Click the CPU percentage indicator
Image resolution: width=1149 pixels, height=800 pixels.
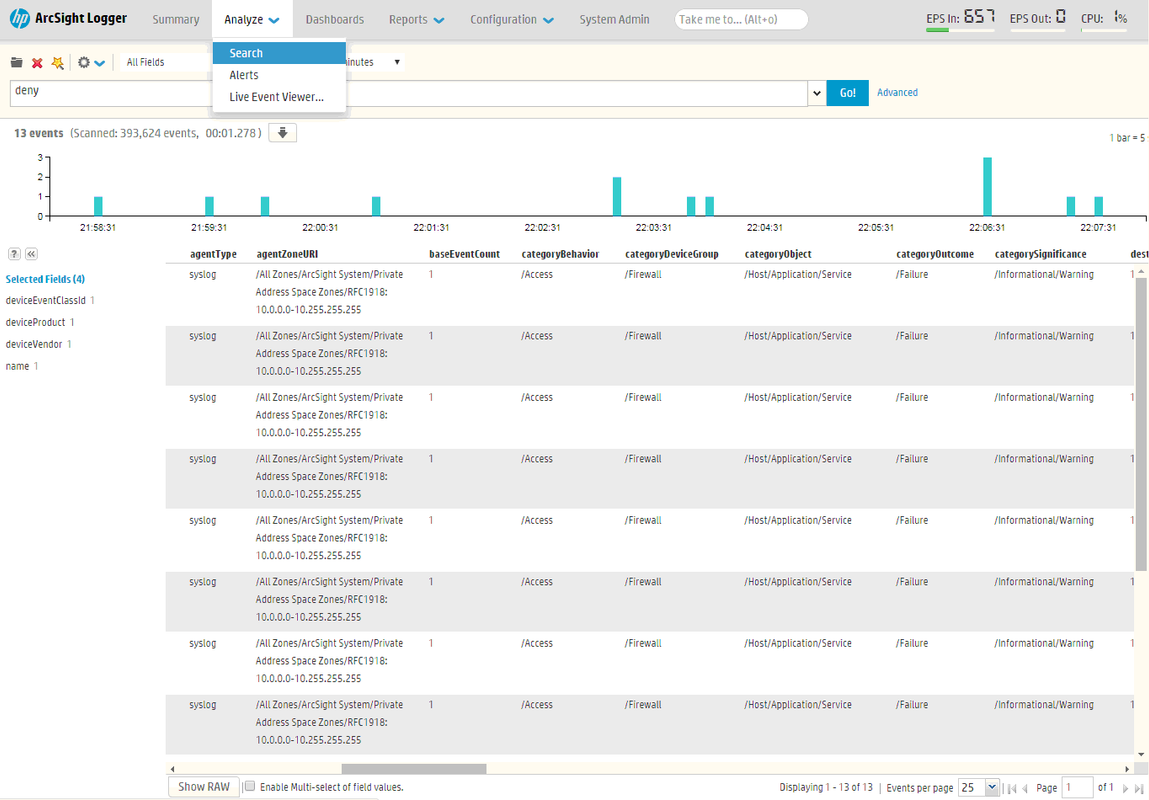[x=1104, y=18]
